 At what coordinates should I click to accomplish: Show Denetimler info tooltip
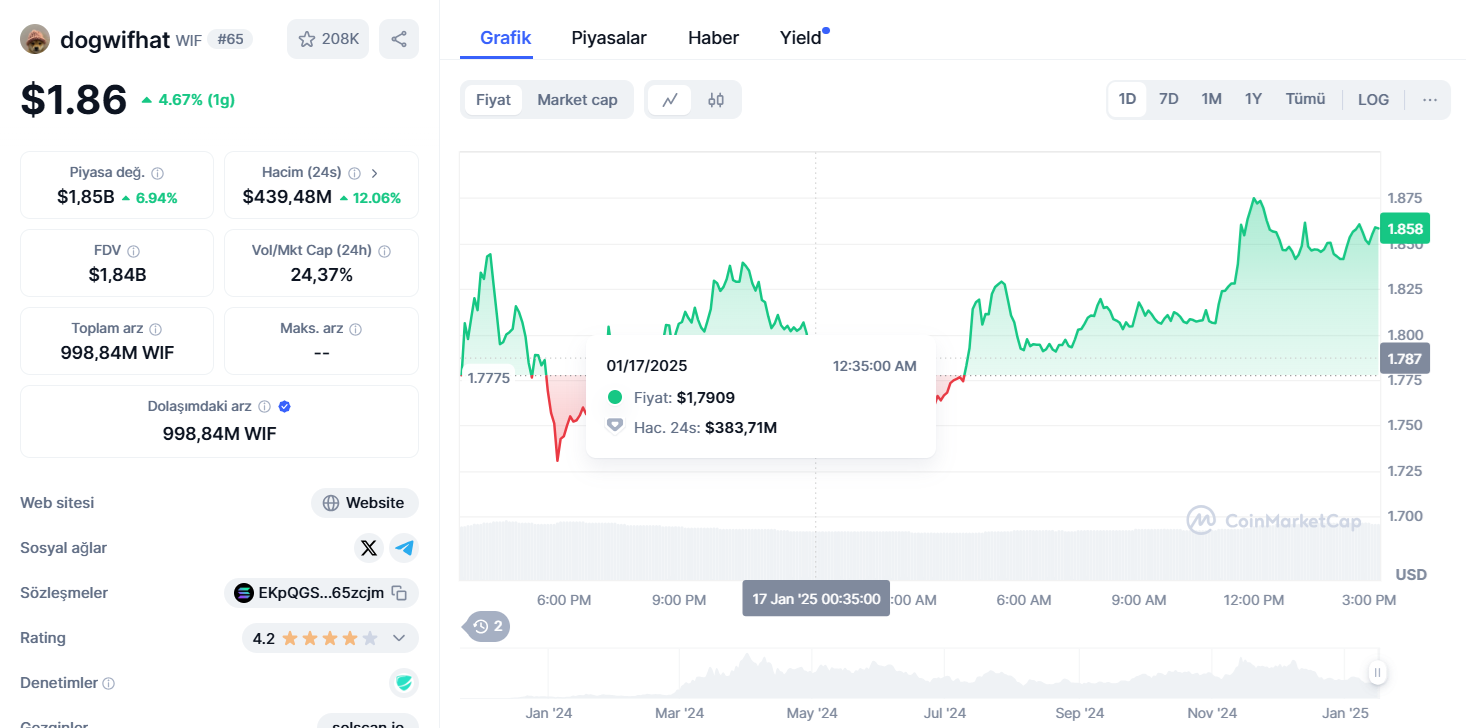(x=109, y=684)
